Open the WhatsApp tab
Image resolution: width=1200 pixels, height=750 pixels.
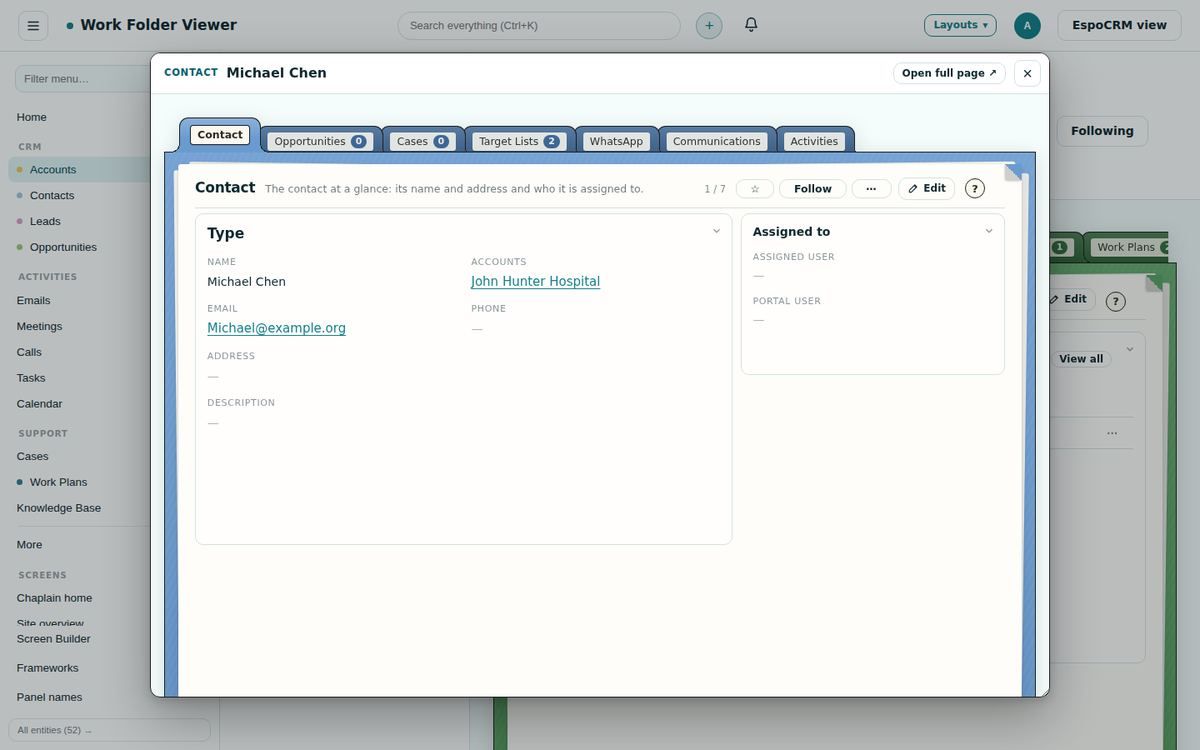(x=616, y=141)
